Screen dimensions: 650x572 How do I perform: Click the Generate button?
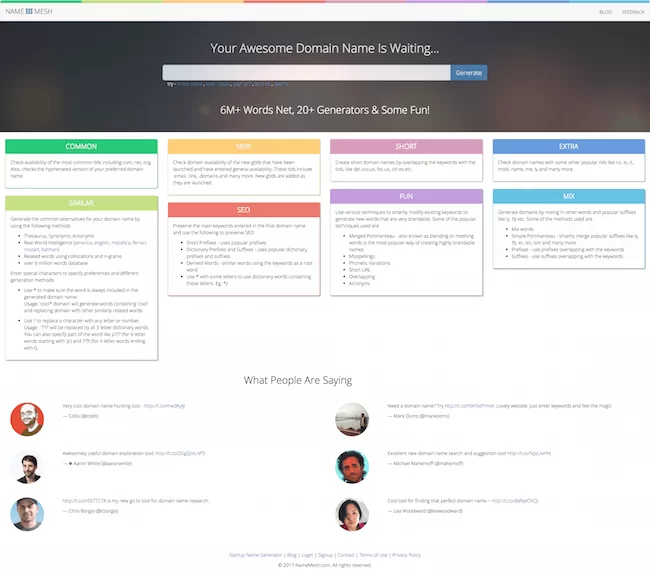tap(469, 73)
